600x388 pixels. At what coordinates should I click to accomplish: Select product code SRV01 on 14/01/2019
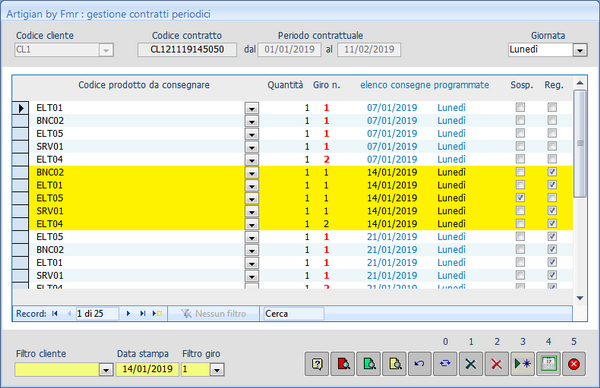click(50, 211)
